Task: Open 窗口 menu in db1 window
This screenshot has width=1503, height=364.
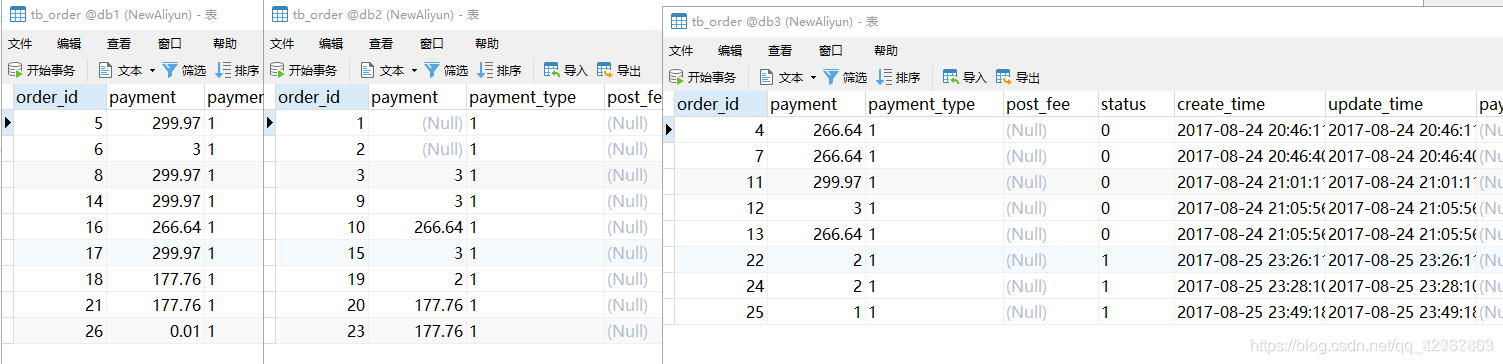Action: click(x=170, y=43)
